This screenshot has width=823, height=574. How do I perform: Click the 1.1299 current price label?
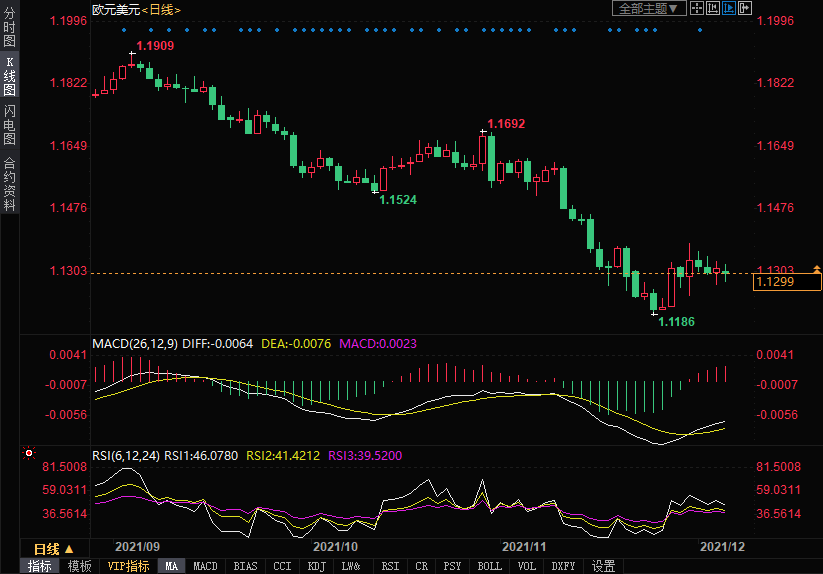[x=775, y=283]
